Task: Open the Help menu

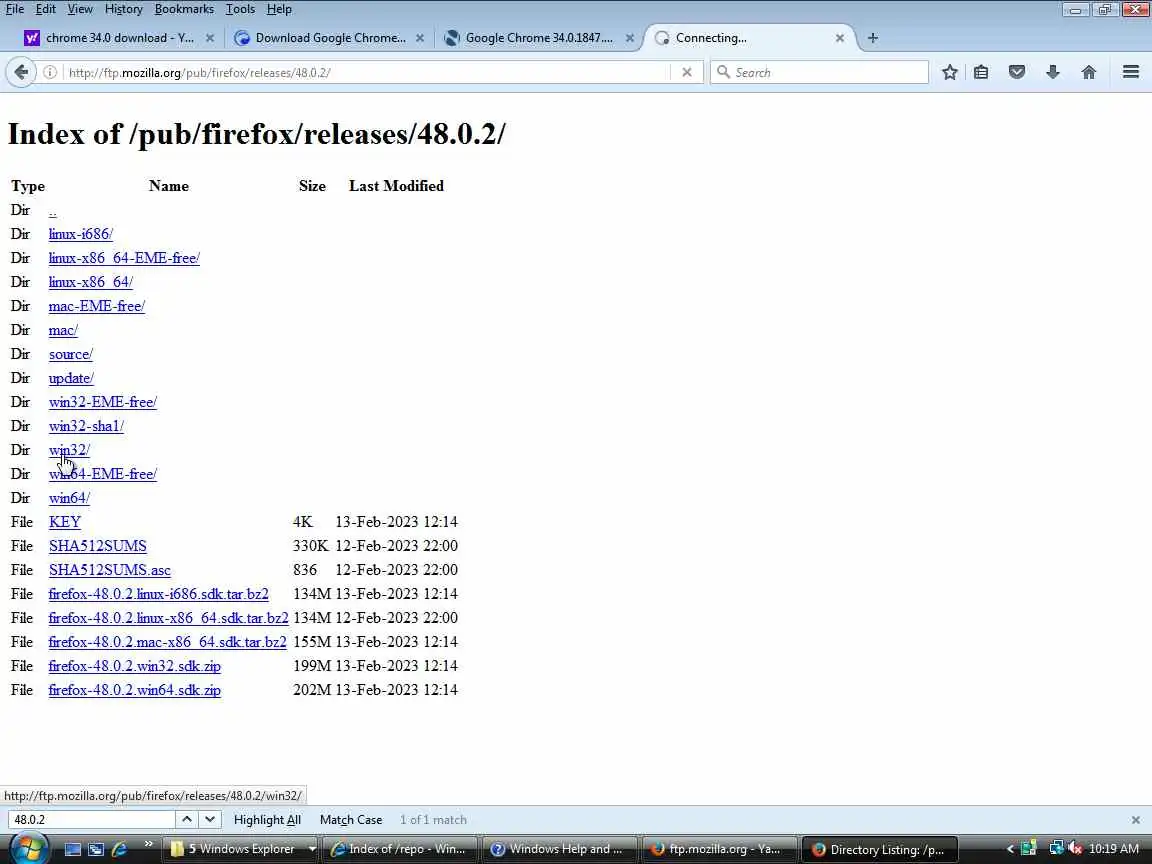Action: [279, 9]
